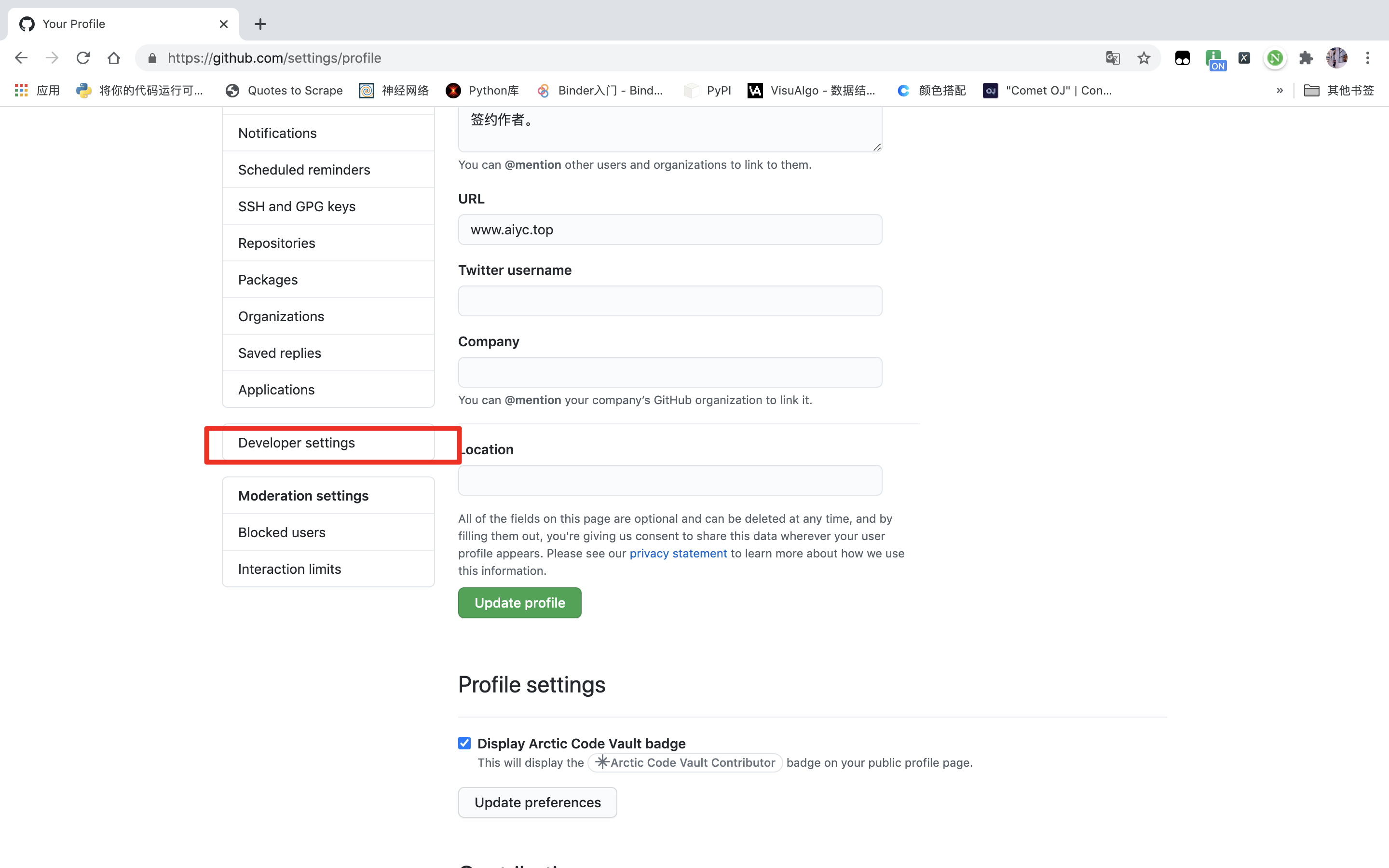Click the home icon in toolbar

point(114,58)
